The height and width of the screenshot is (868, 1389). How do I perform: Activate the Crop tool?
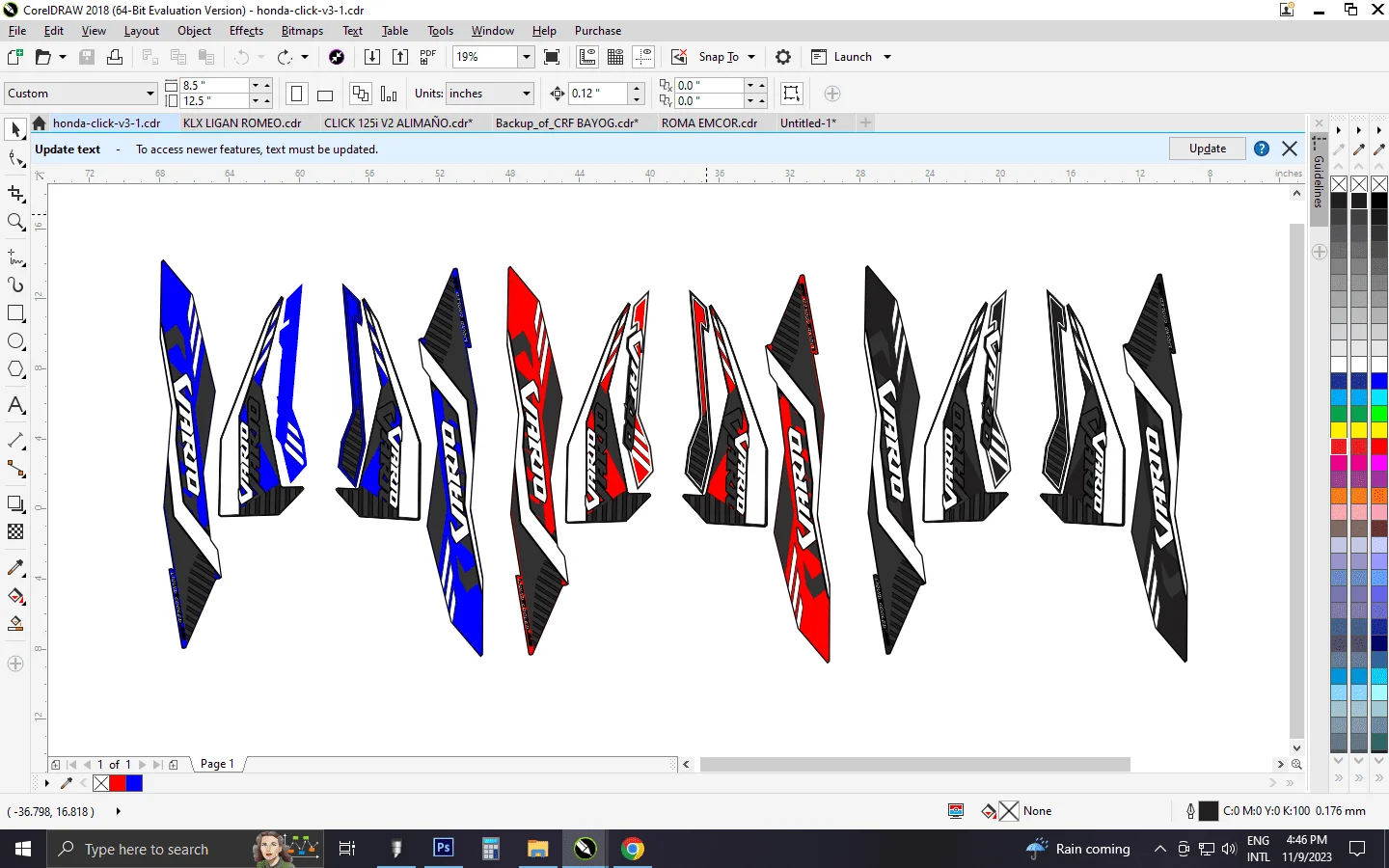tap(15, 194)
